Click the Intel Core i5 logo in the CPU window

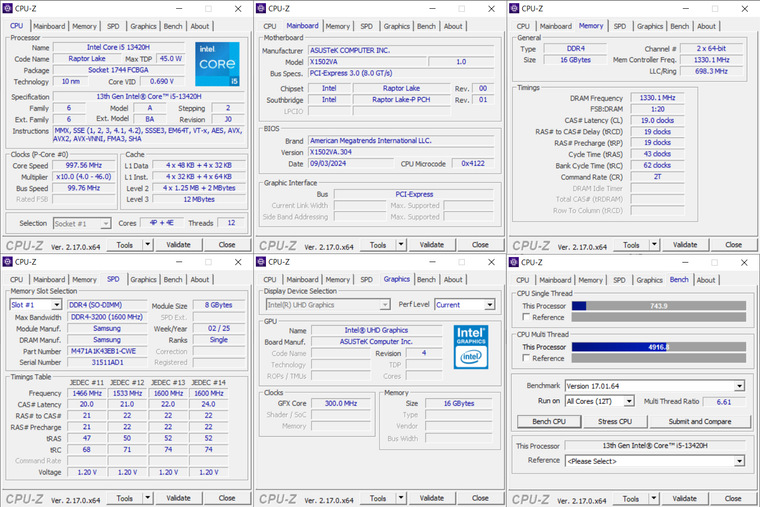[217, 64]
